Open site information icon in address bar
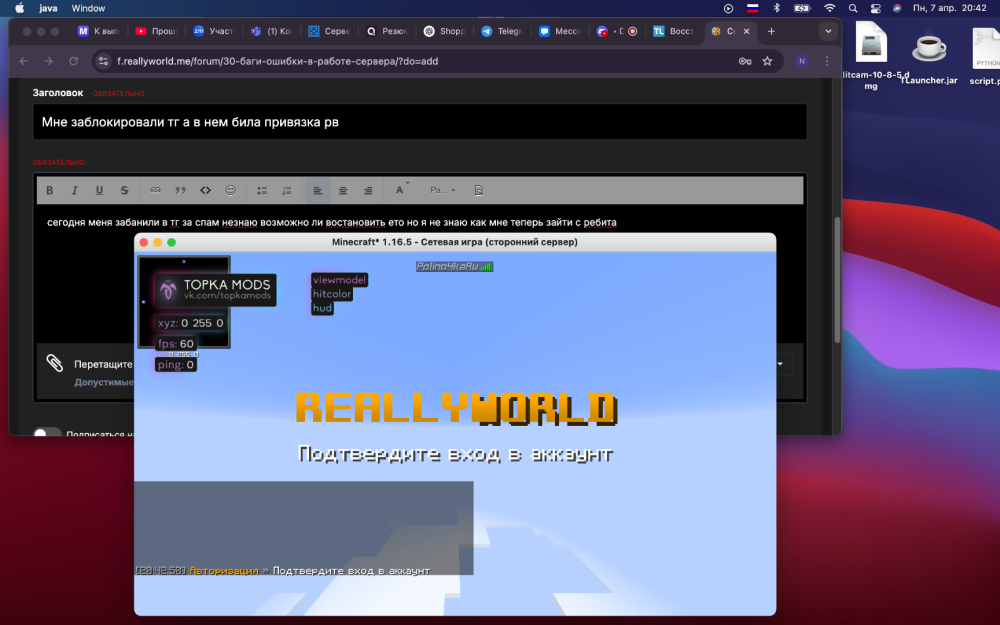Image resolution: width=1000 pixels, height=625 pixels. pyautogui.click(x=103, y=61)
